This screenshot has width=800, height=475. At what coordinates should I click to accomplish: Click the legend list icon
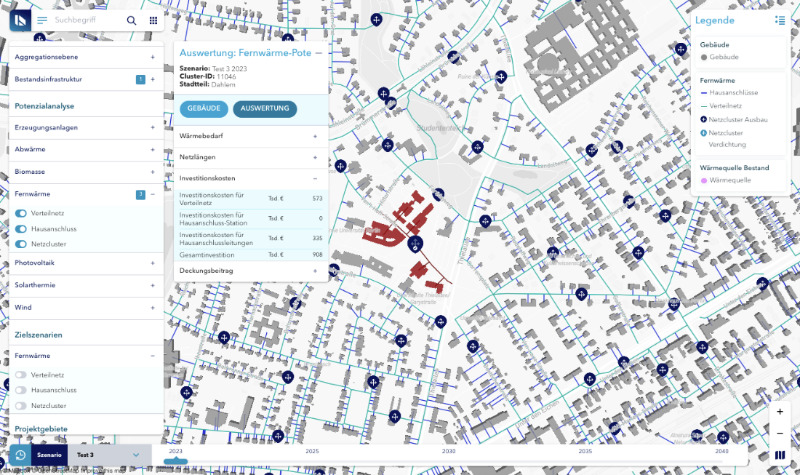pyautogui.click(x=779, y=20)
